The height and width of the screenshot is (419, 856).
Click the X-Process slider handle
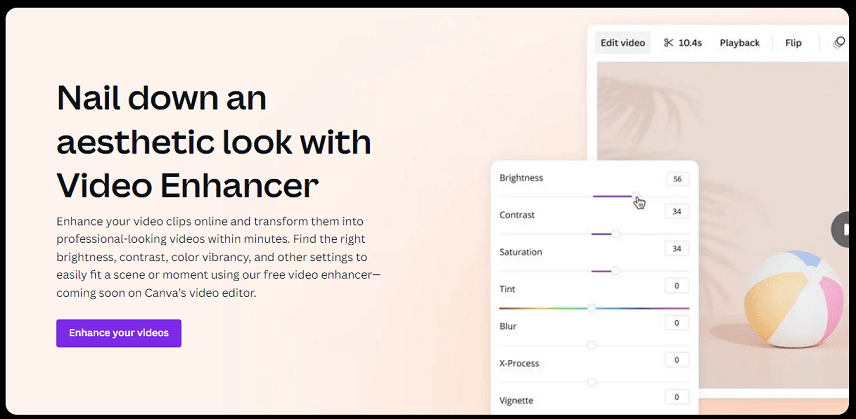[x=591, y=382]
